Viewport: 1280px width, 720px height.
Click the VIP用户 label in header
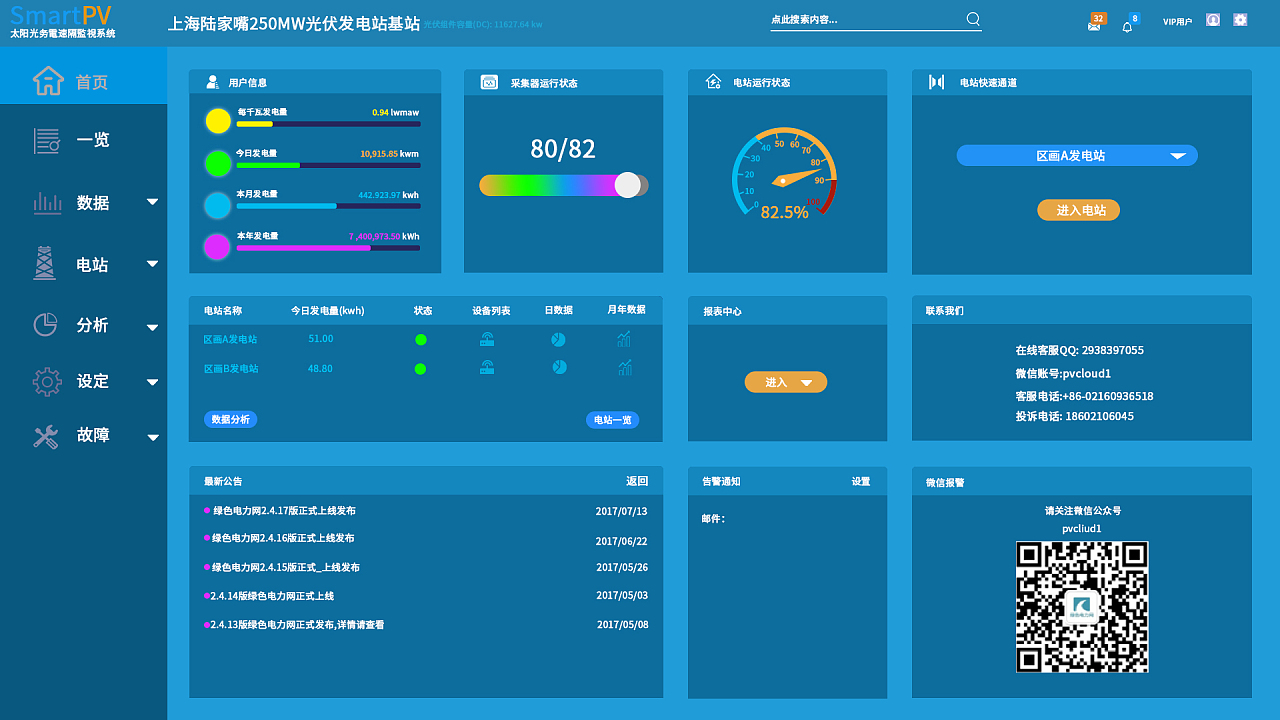(1177, 21)
